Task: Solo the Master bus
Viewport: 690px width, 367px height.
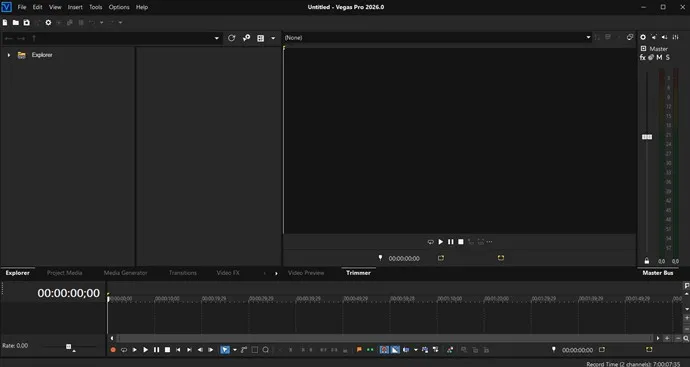Action: (x=668, y=57)
